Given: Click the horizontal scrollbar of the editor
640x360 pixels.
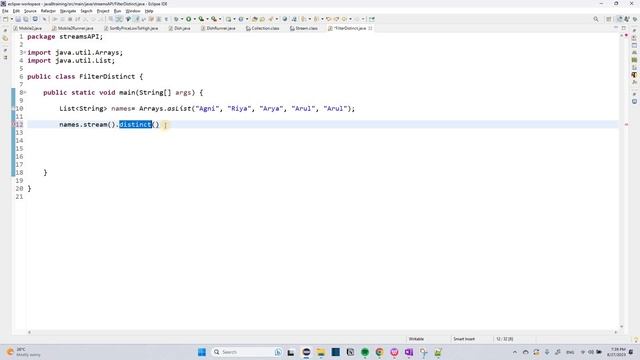Looking at the screenshot, I should tap(322, 332).
